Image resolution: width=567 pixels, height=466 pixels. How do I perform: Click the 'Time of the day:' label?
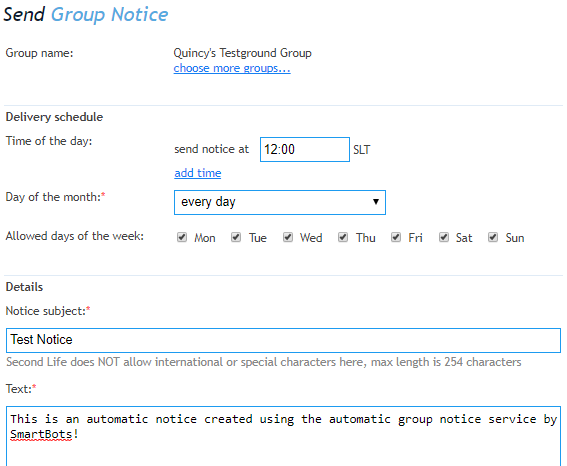(x=49, y=141)
